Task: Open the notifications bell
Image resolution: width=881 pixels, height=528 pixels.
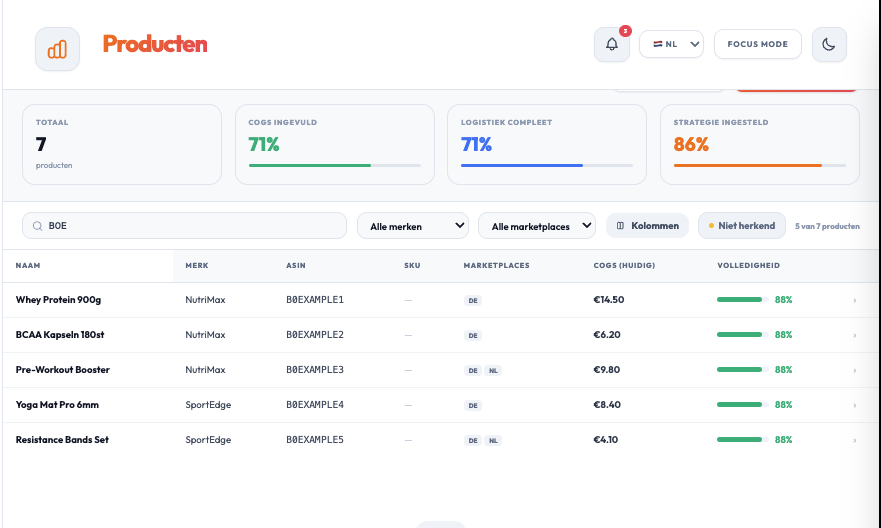Action: point(612,45)
